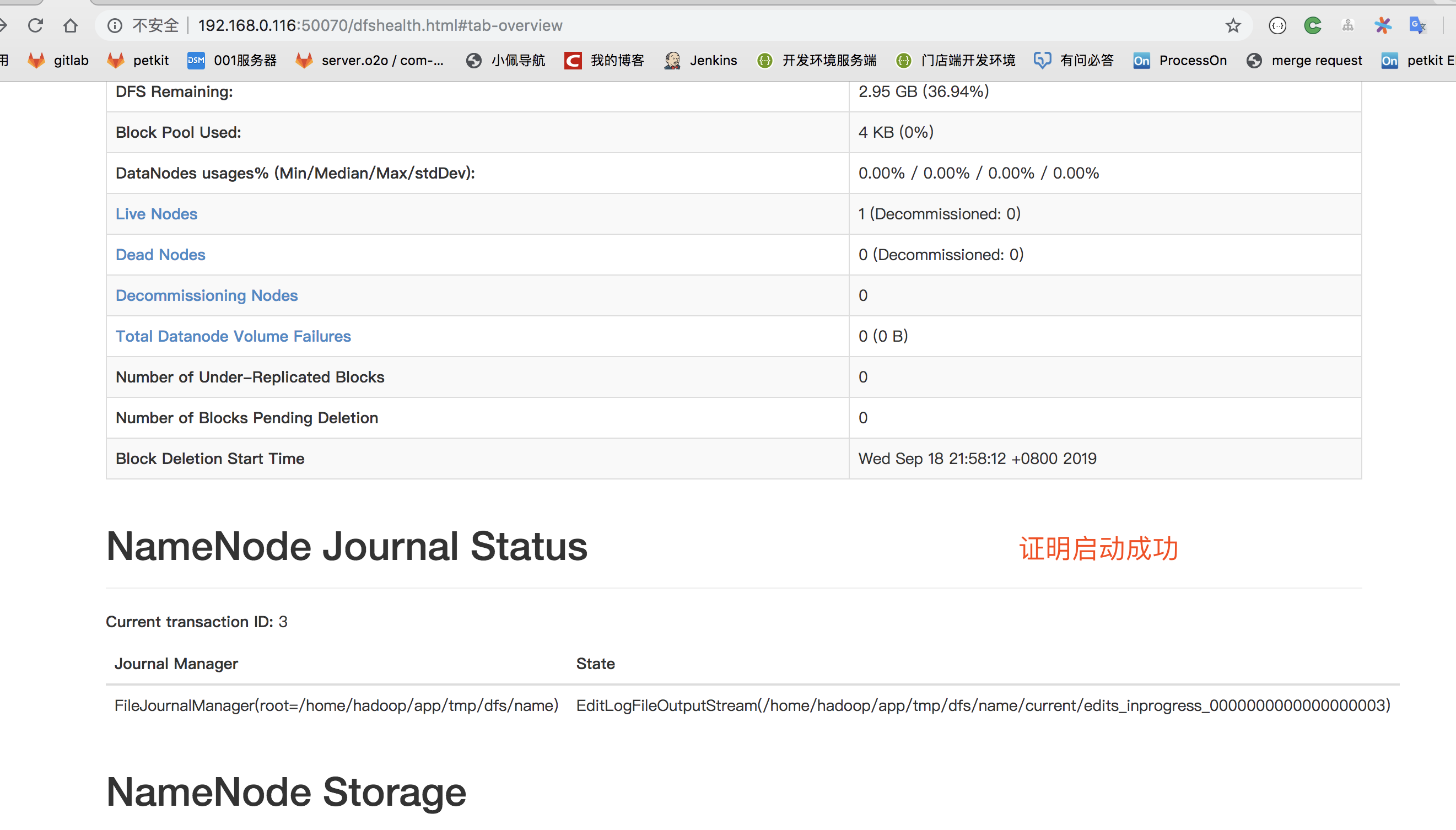Click the home icon in toolbar
Image resolution: width=1456 pixels, height=830 pixels.
(71, 25)
